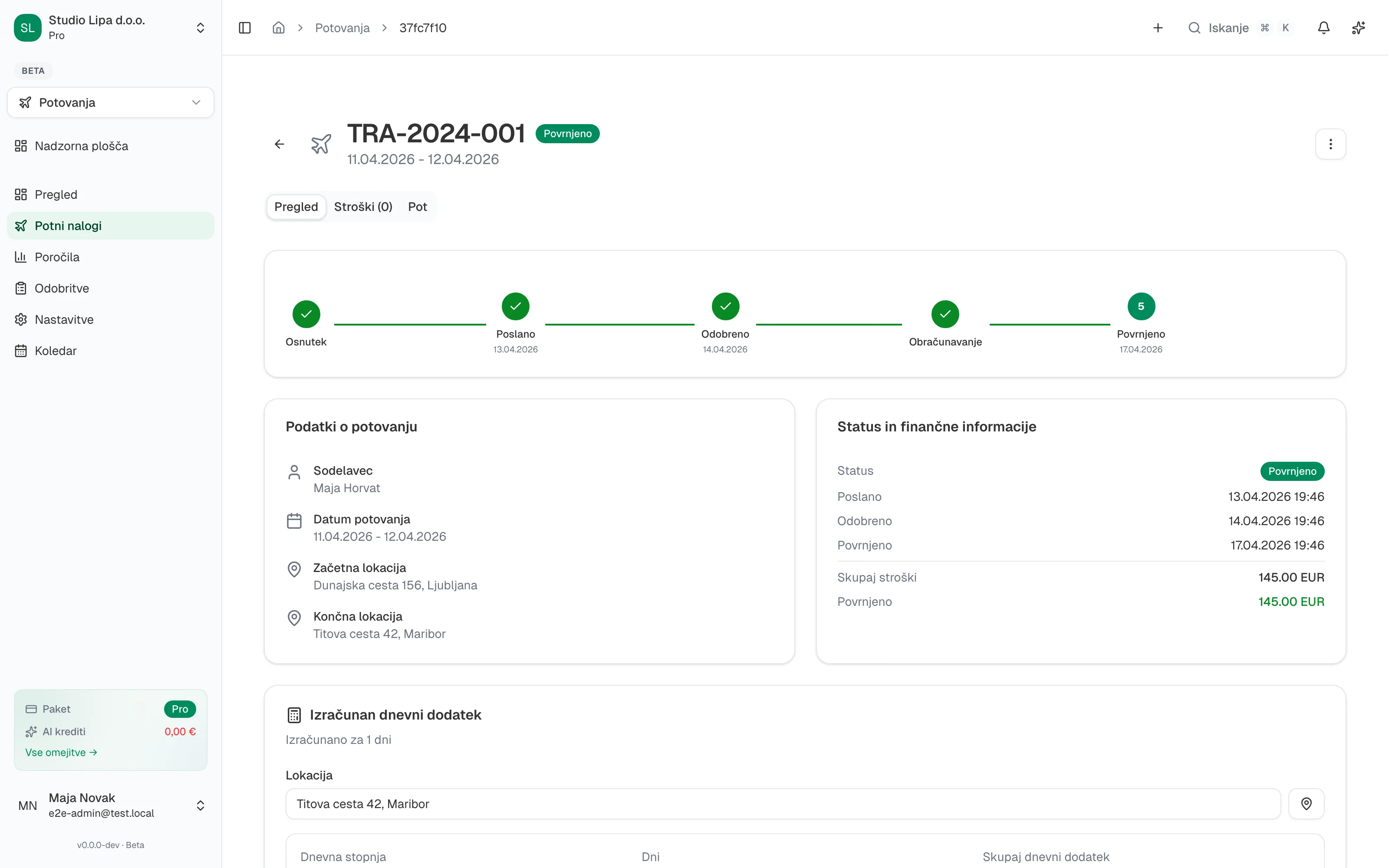Open Nastavitve in the sidebar
Image resolution: width=1389 pixels, height=868 pixels.
point(111,320)
